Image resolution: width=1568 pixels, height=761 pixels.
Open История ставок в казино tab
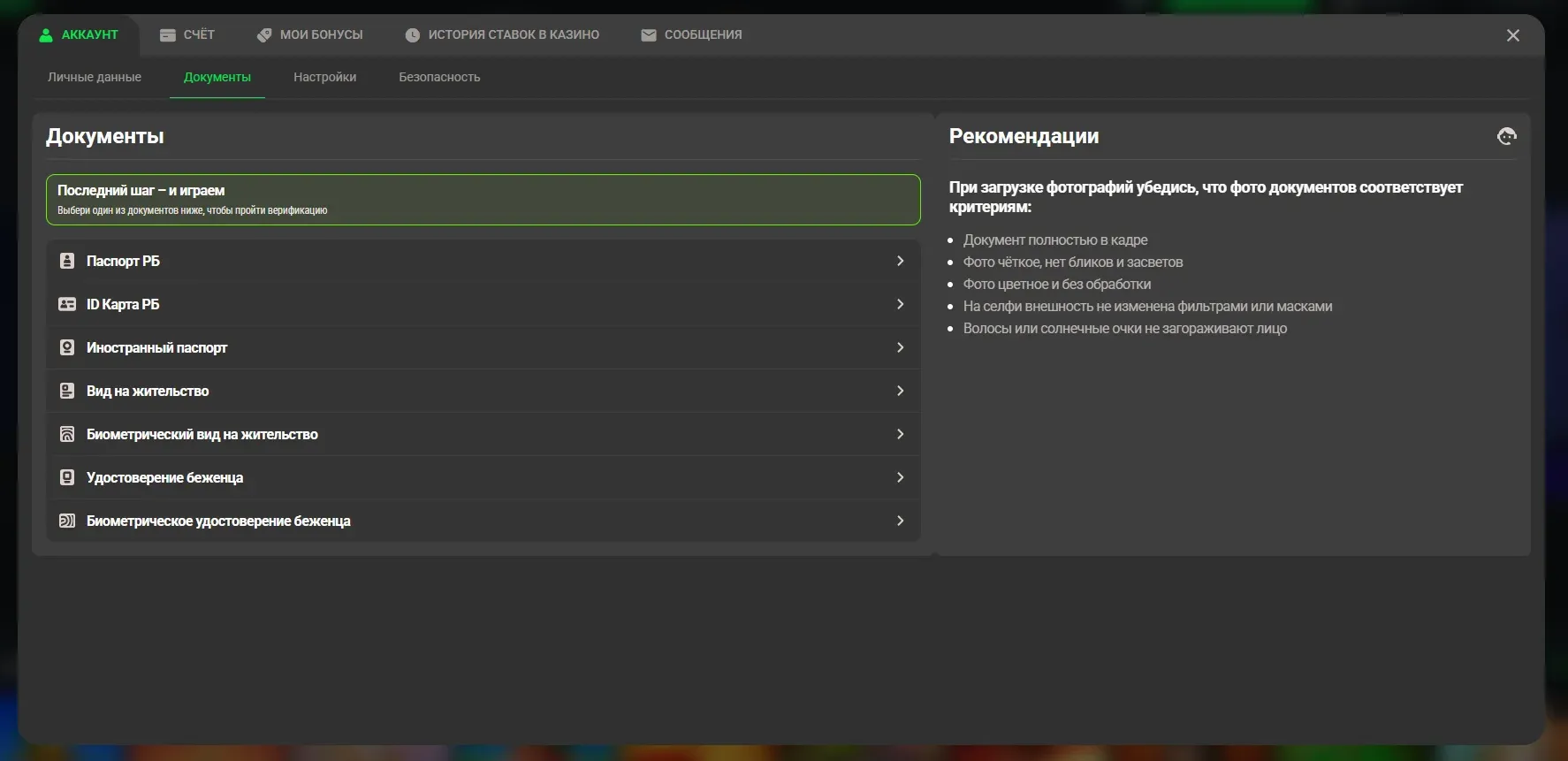[502, 35]
